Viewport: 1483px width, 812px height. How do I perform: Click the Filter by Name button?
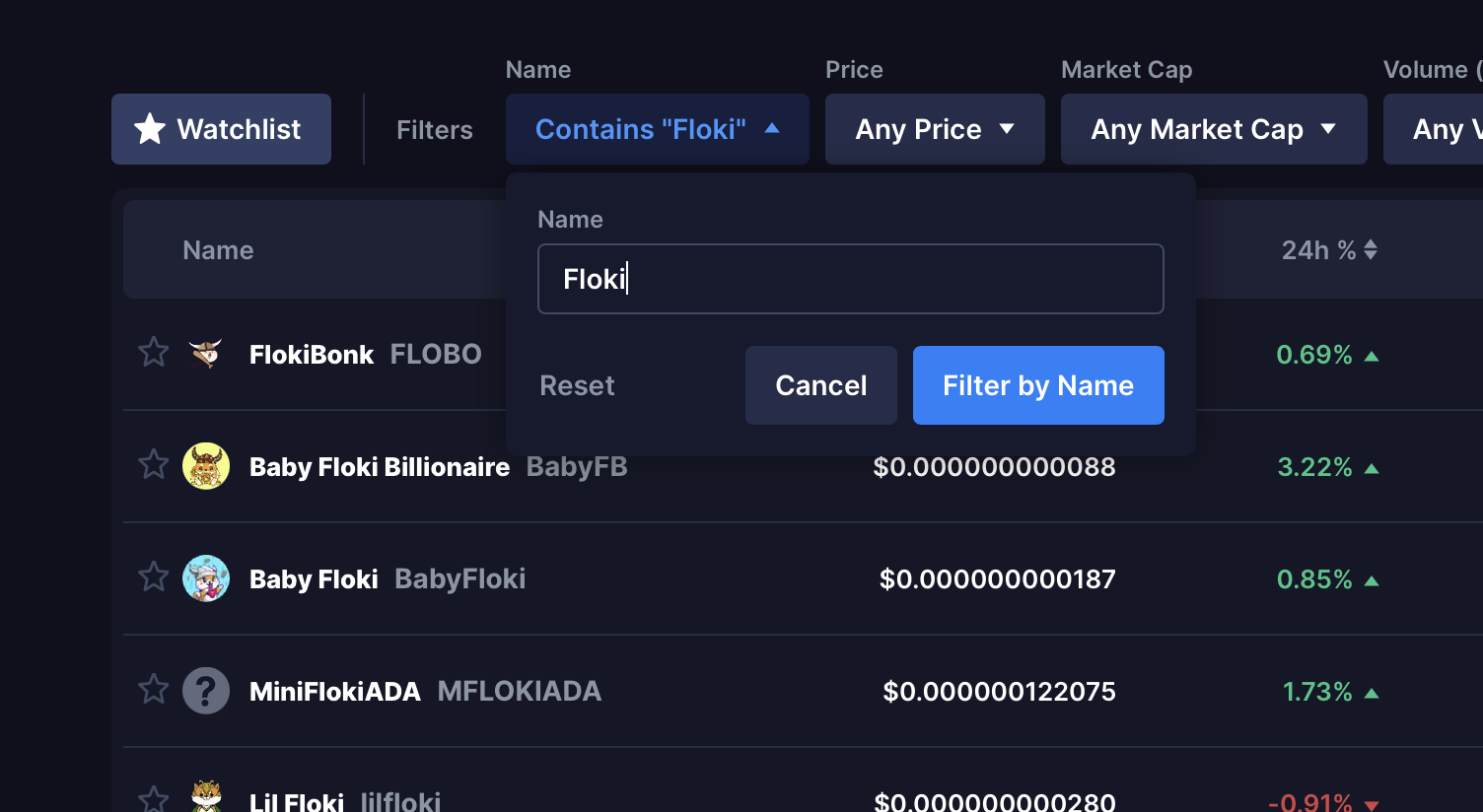[x=1038, y=385]
